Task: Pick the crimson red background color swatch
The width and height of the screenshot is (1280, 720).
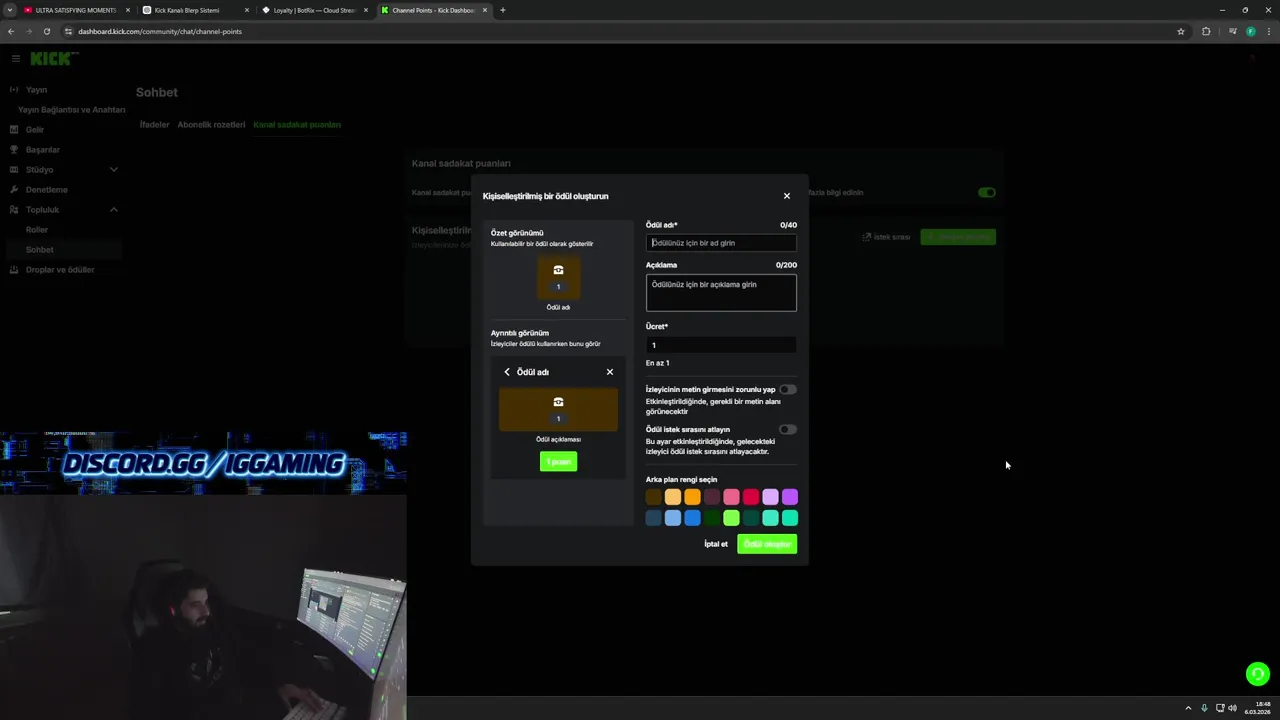Action: (x=751, y=497)
